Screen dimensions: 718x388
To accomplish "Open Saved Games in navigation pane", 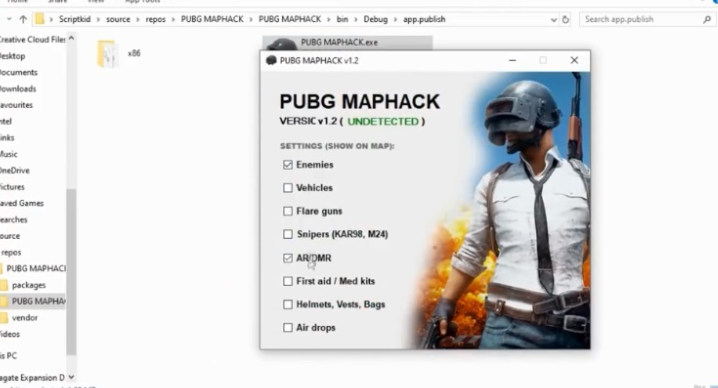I will click(22, 203).
